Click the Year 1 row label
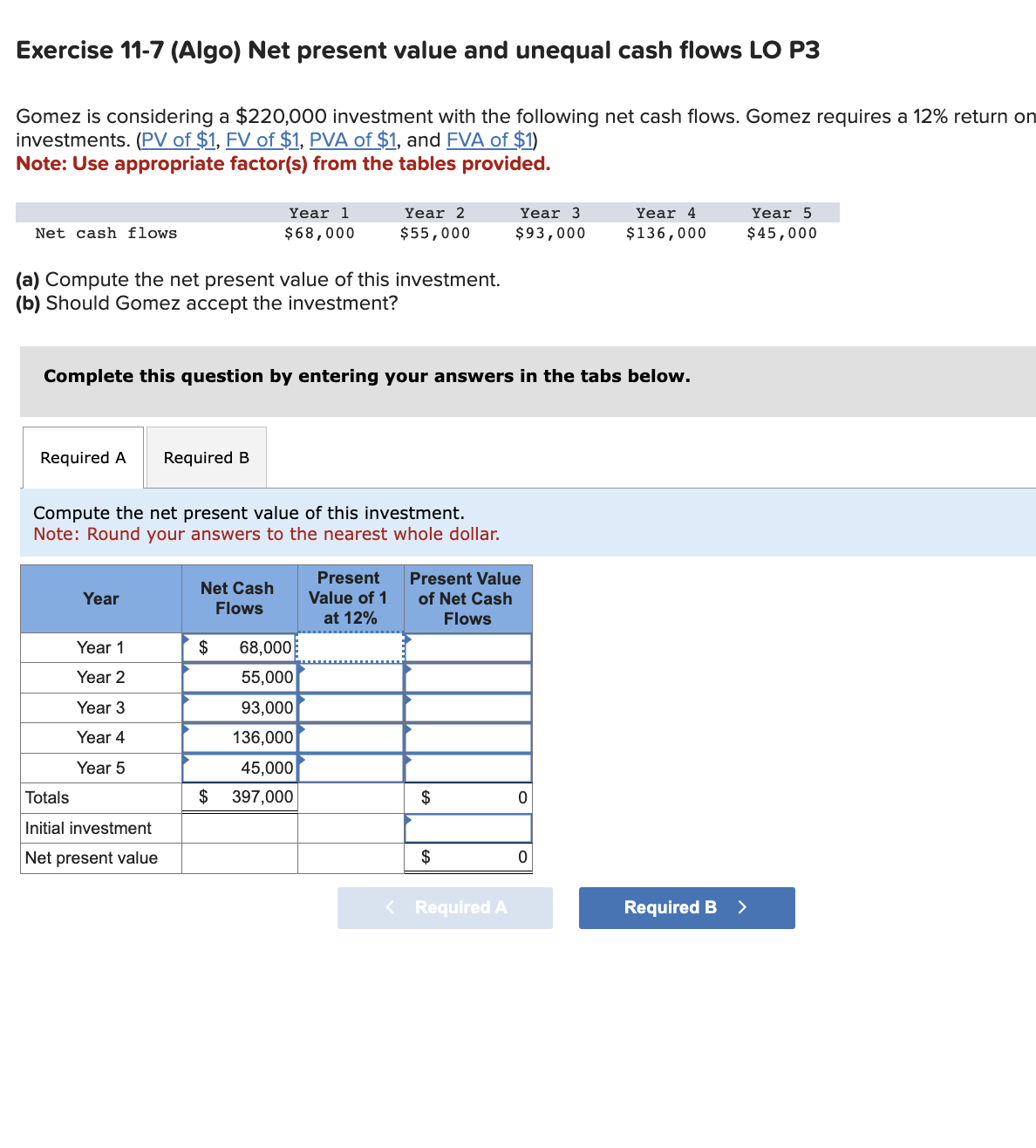 coord(100,647)
